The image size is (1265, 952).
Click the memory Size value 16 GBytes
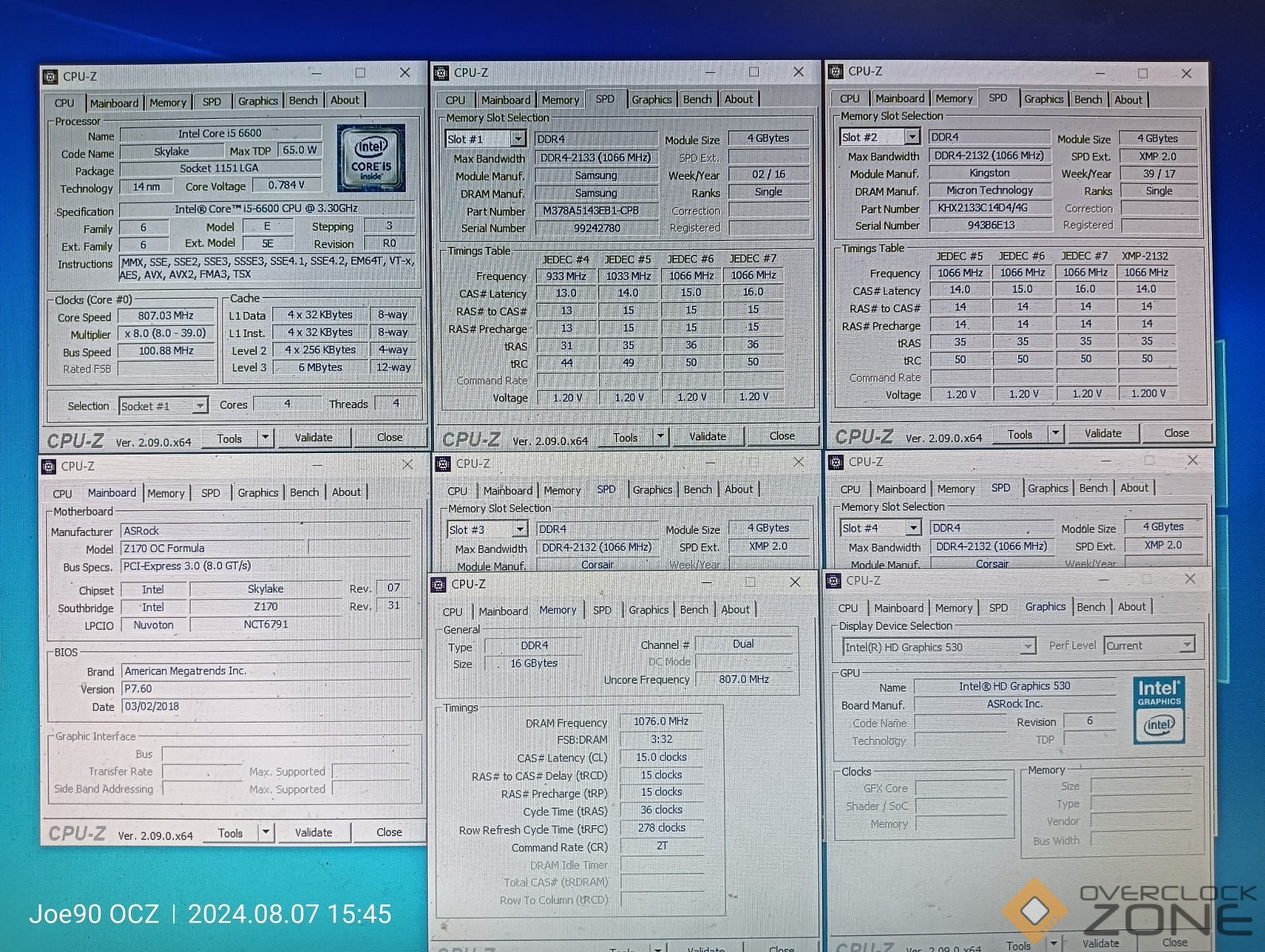tap(533, 663)
